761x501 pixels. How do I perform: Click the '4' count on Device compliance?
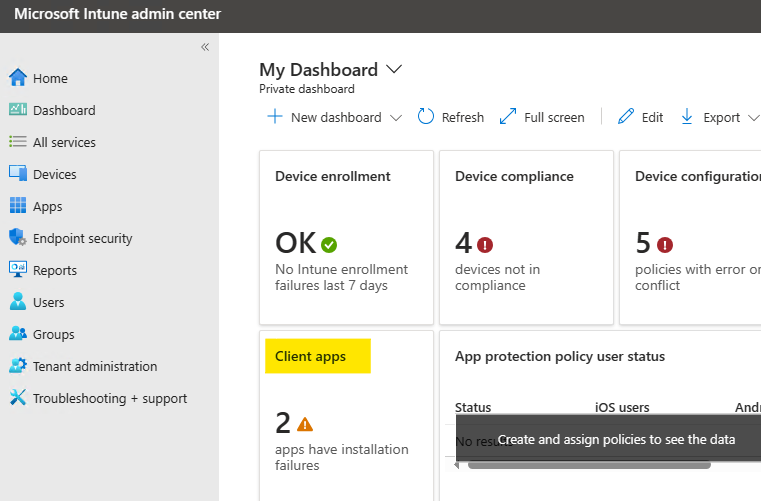pos(463,243)
